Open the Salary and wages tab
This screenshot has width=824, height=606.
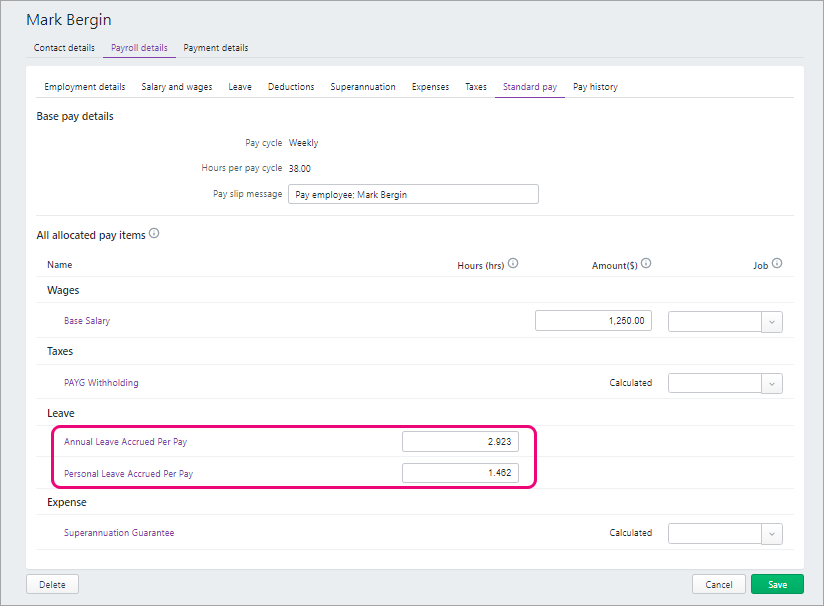177,87
